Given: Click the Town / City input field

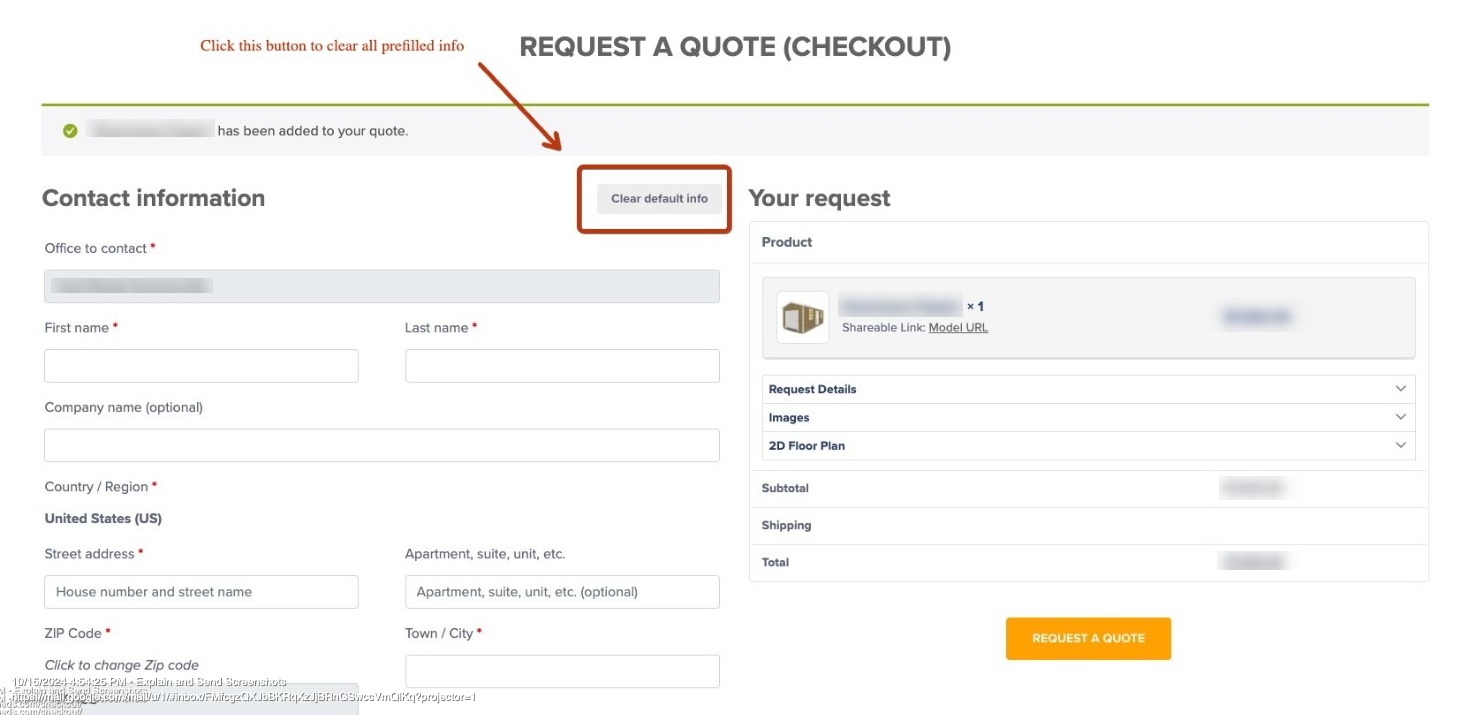Looking at the screenshot, I should click(x=562, y=671).
